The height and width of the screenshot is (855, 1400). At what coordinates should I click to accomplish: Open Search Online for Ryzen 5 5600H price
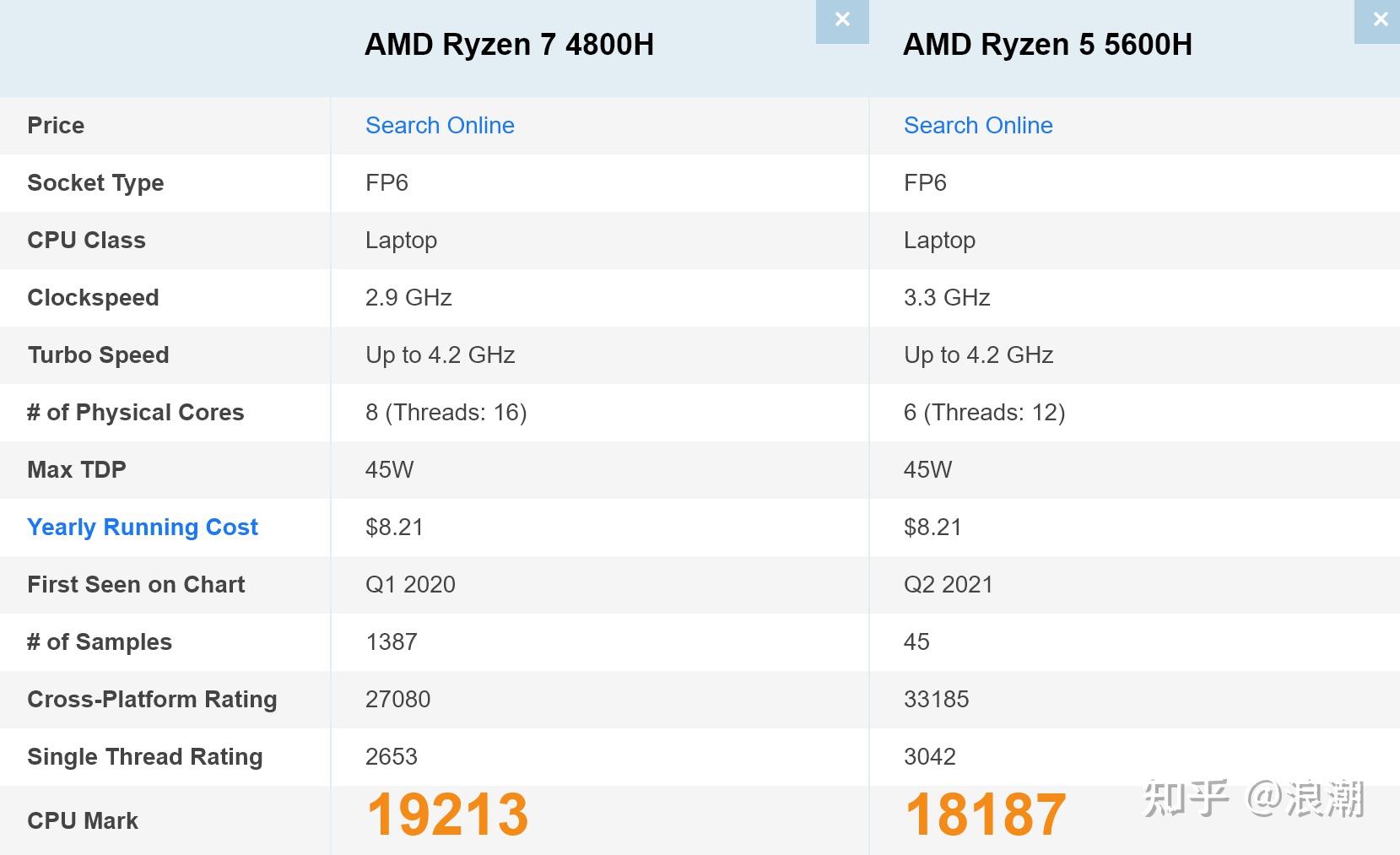pos(978,125)
